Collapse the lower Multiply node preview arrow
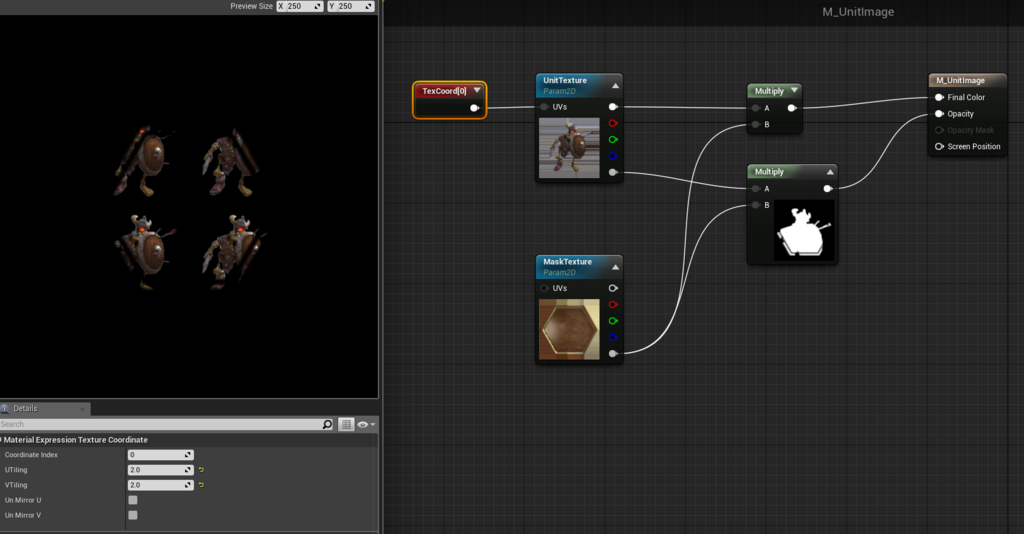The height and width of the screenshot is (534, 1024). 830,172
